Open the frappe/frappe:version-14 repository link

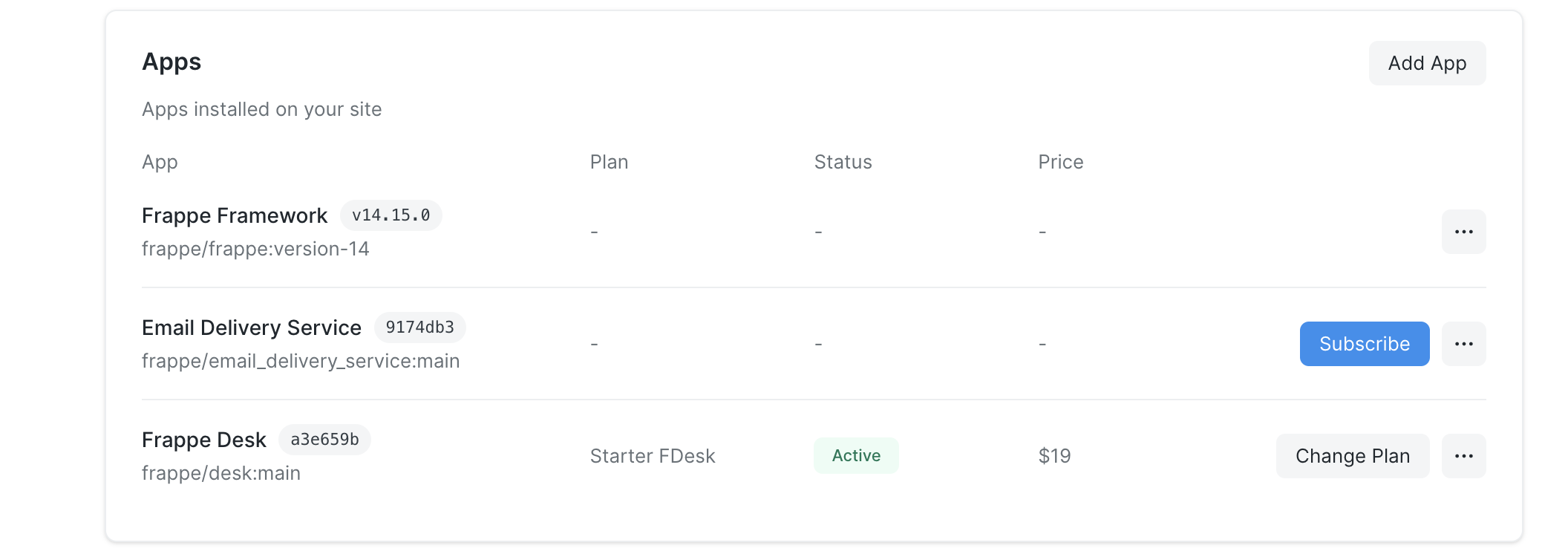[x=255, y=249]
